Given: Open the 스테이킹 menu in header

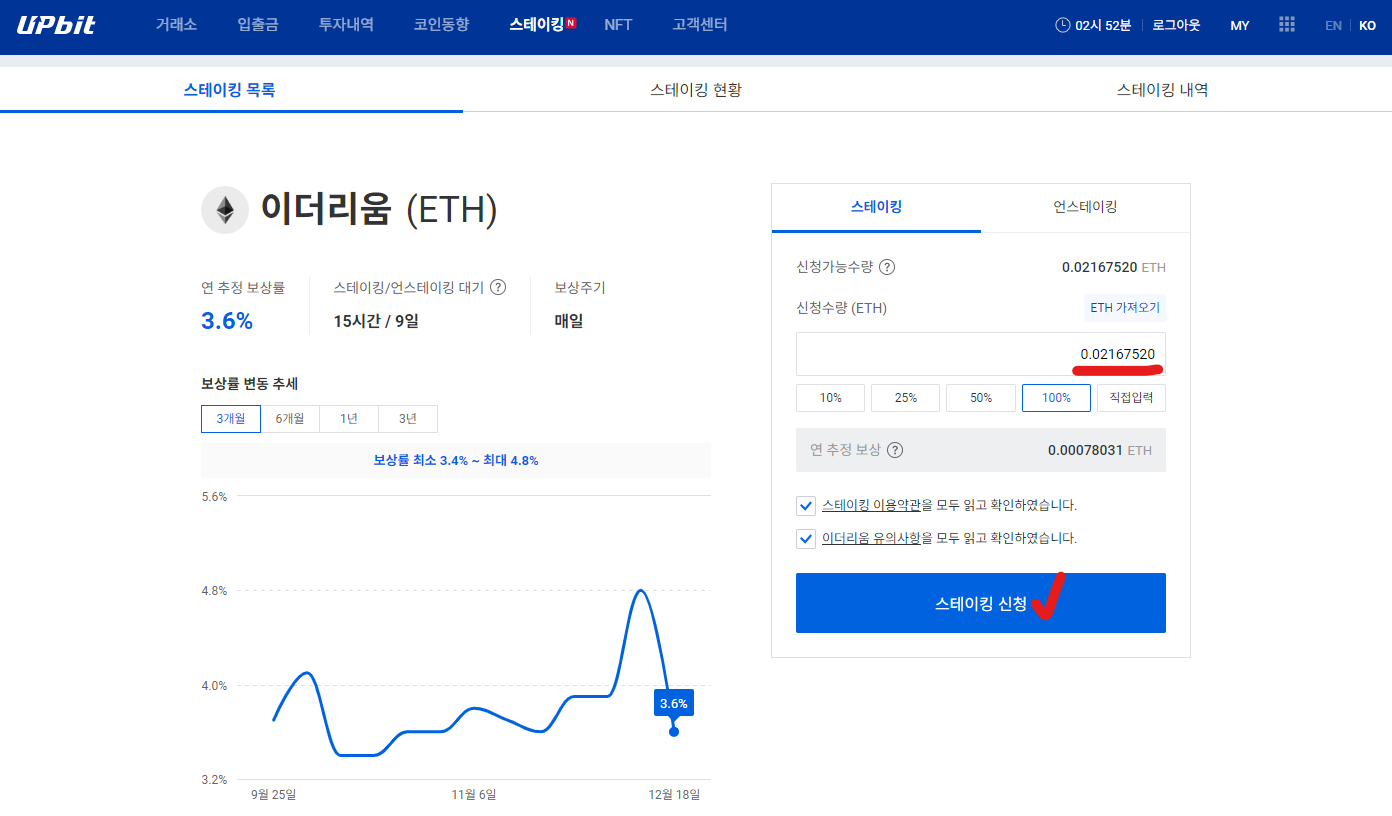Looking at the screenshot, I should [x=536, y=25].
